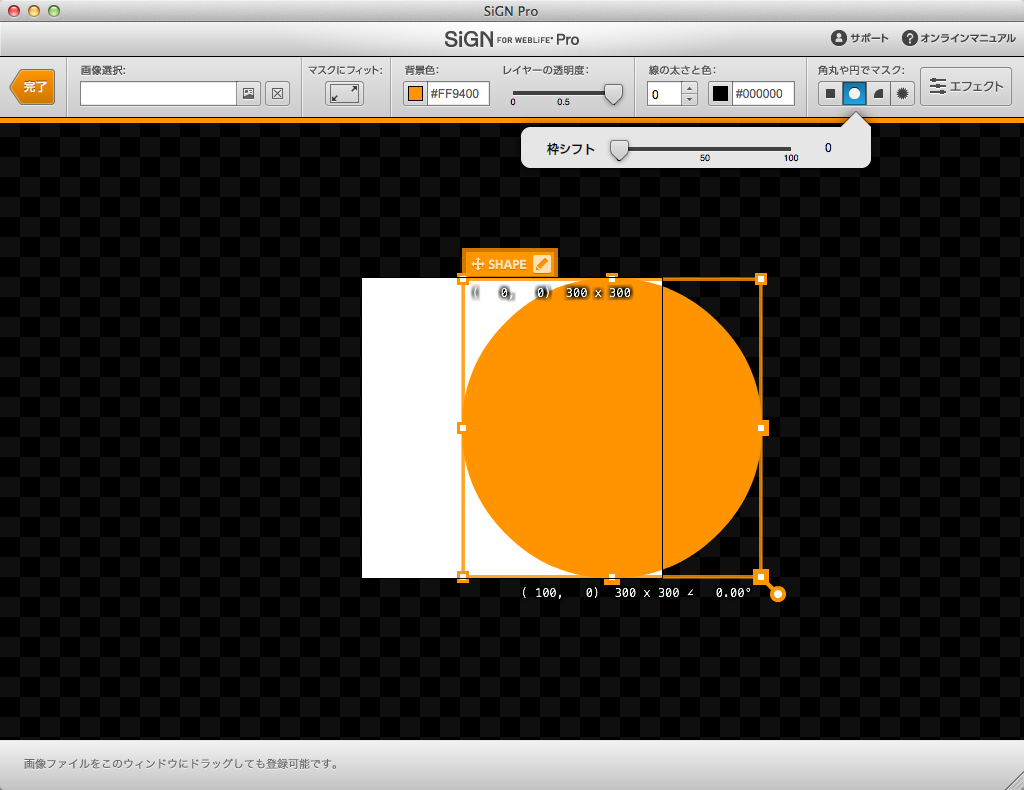Increase line thickness with up arrow
Screen dimensions: 1024x790
[x=690, y=88]
